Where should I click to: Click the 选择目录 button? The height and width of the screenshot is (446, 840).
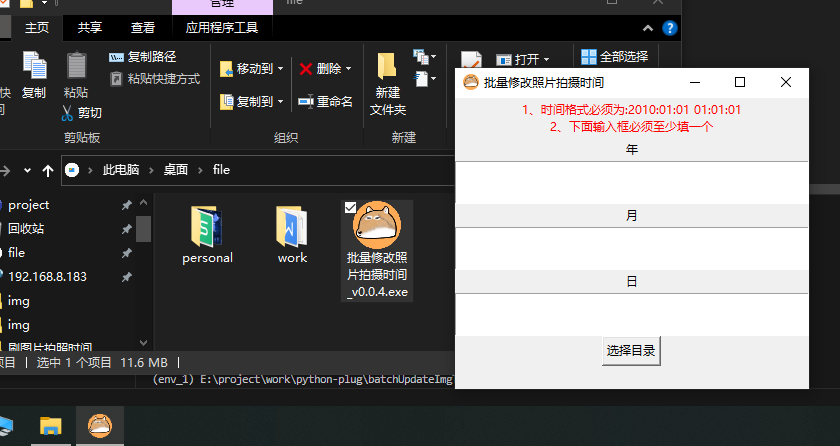click(x=631, y=351)
